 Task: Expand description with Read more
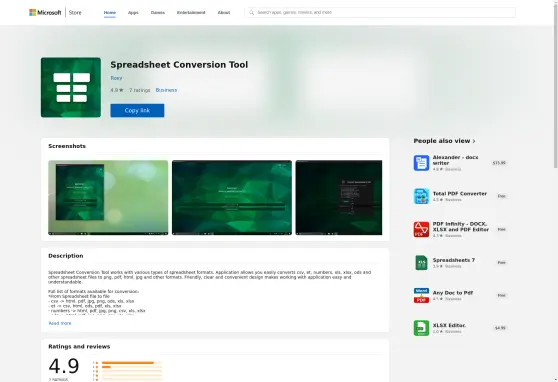coord(60,323)
